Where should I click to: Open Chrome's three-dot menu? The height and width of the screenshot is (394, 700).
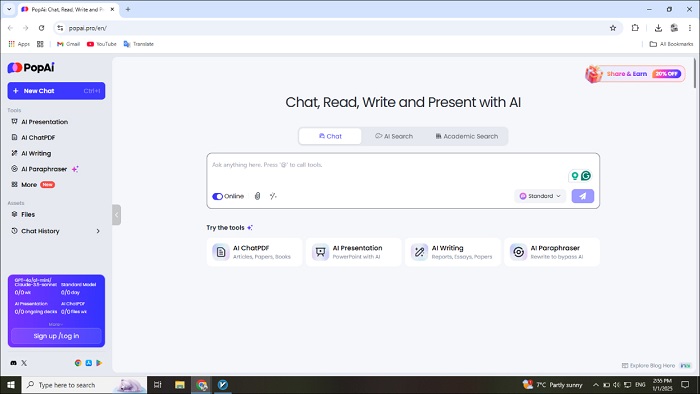(x=690, y=28)
